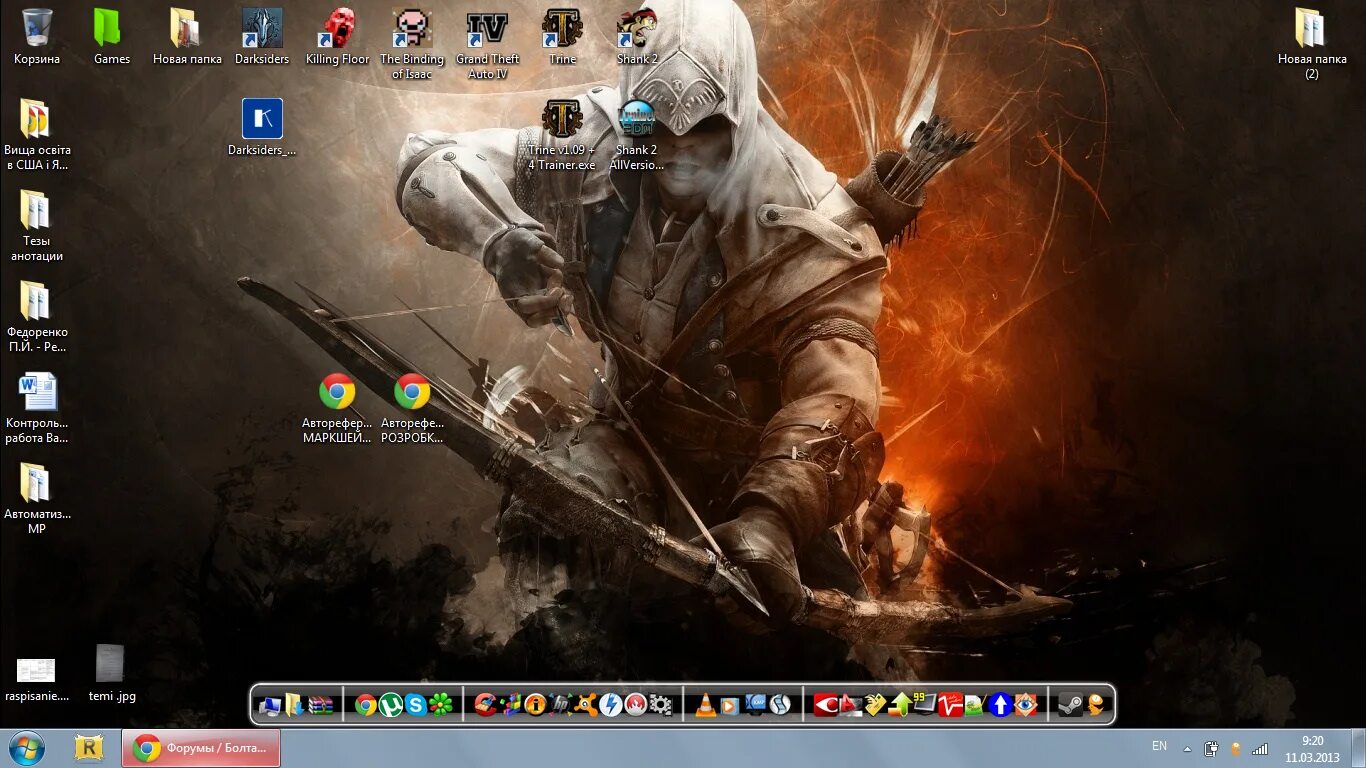Open the downloads folder in the dock
Screen dimensions: 1366x768
(295, 705)
